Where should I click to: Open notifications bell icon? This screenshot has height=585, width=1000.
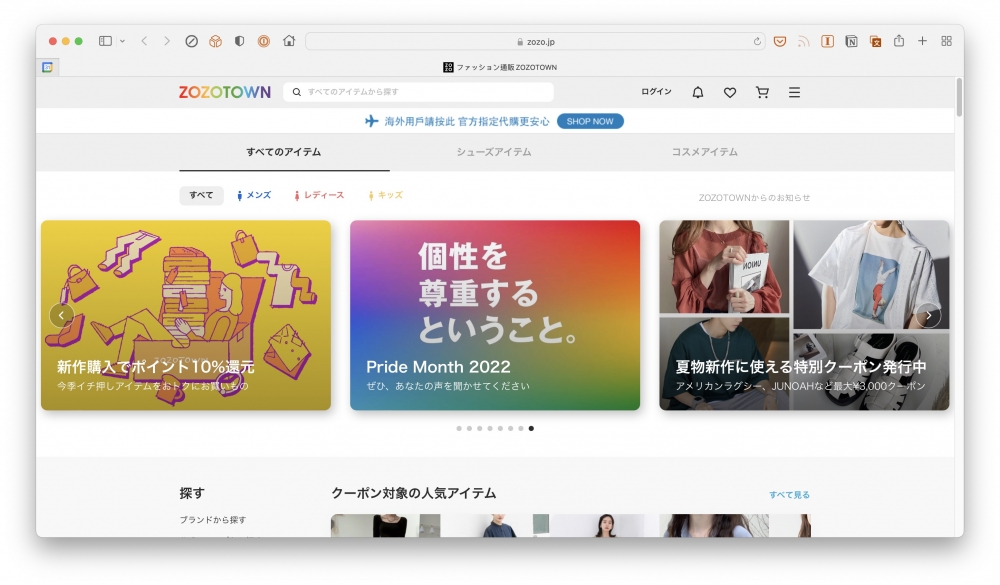click(x=698, y=93)
